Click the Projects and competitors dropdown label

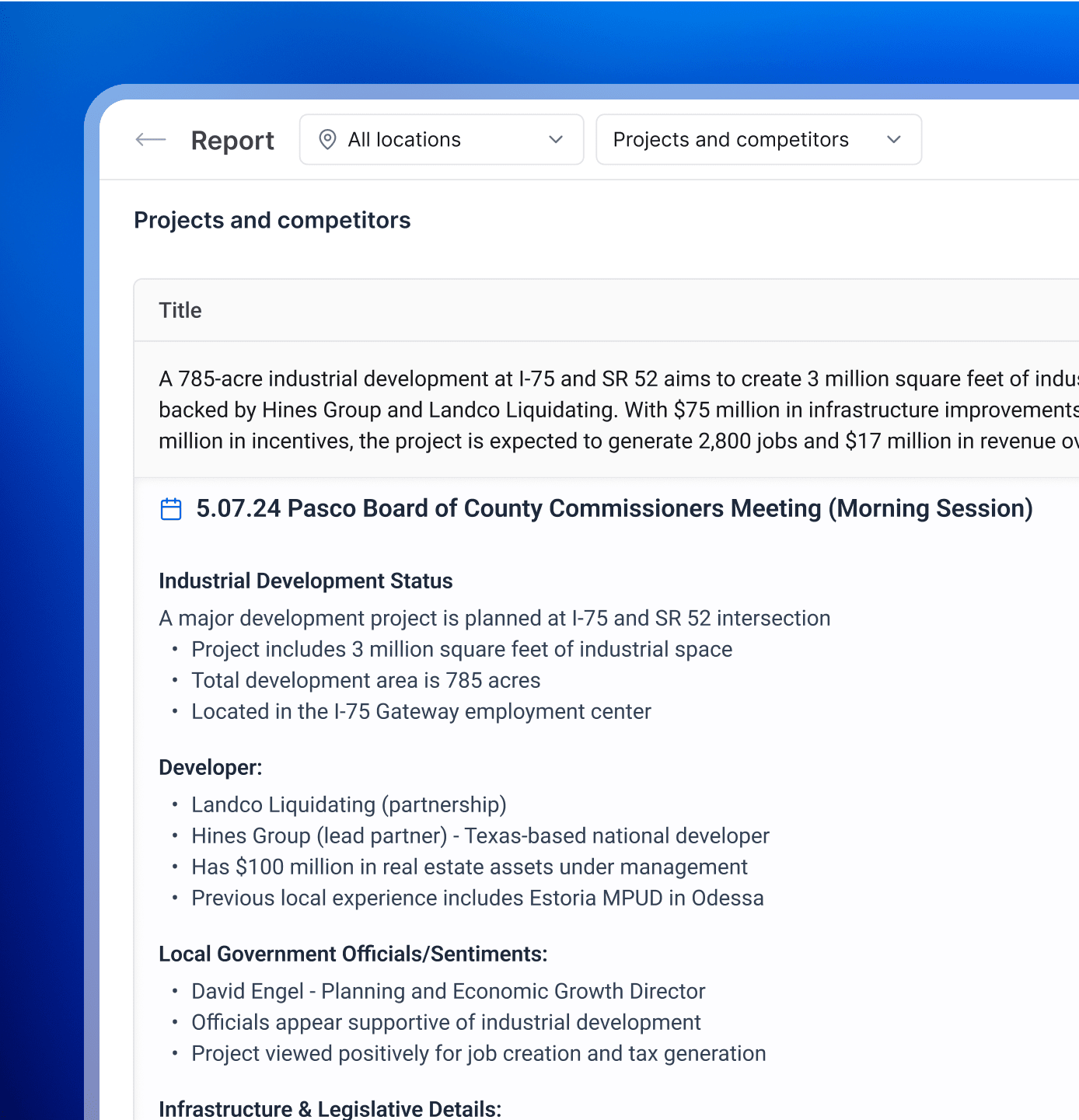pos(731,140)
